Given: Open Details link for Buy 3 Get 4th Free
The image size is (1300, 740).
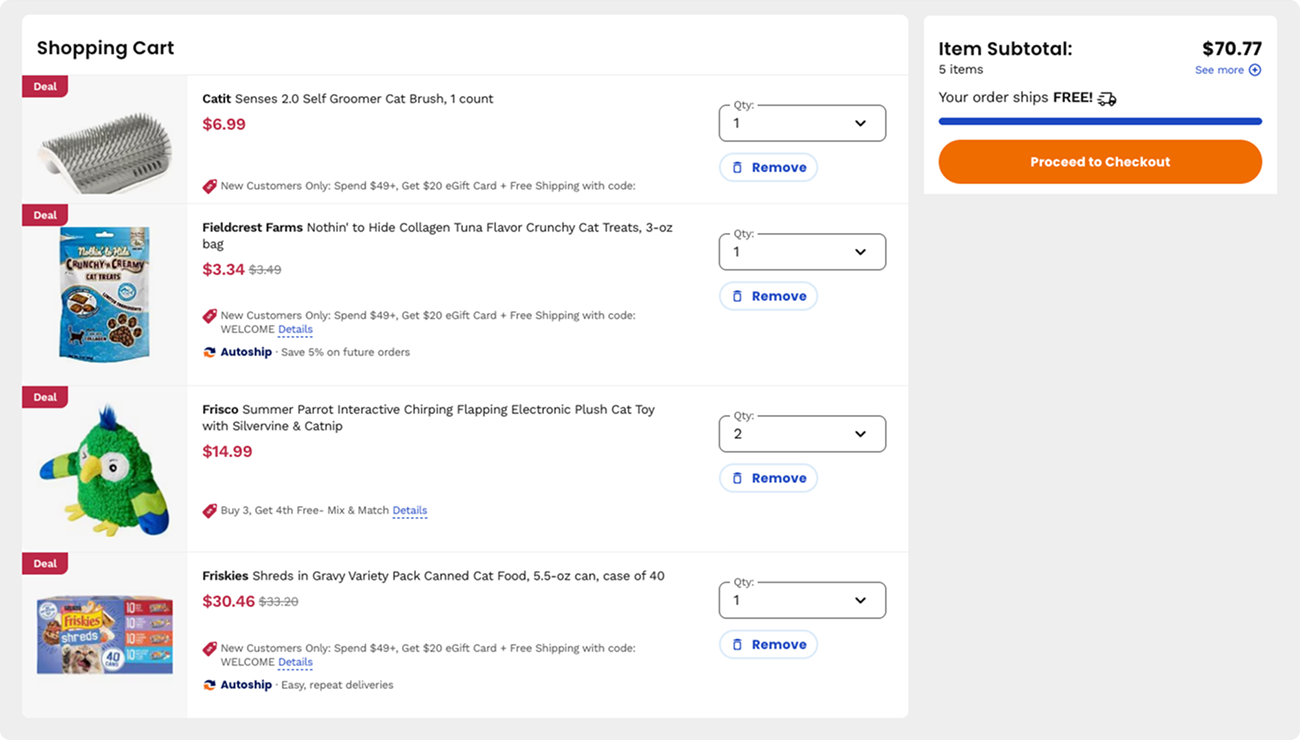Looking at the screenshot, I should [410, 511].
